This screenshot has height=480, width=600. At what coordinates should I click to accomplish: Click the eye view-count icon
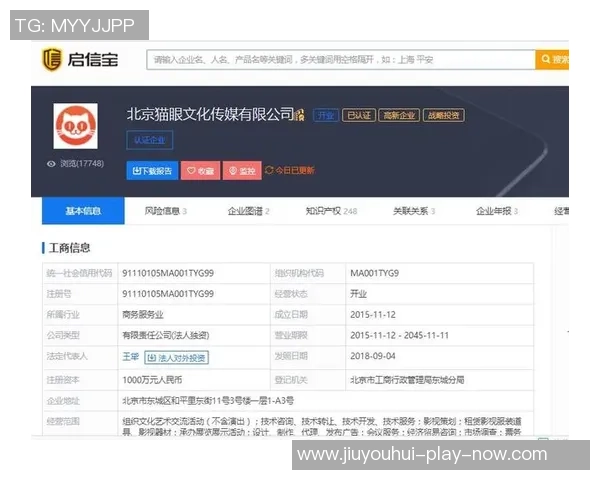click(x=51, y=164)
